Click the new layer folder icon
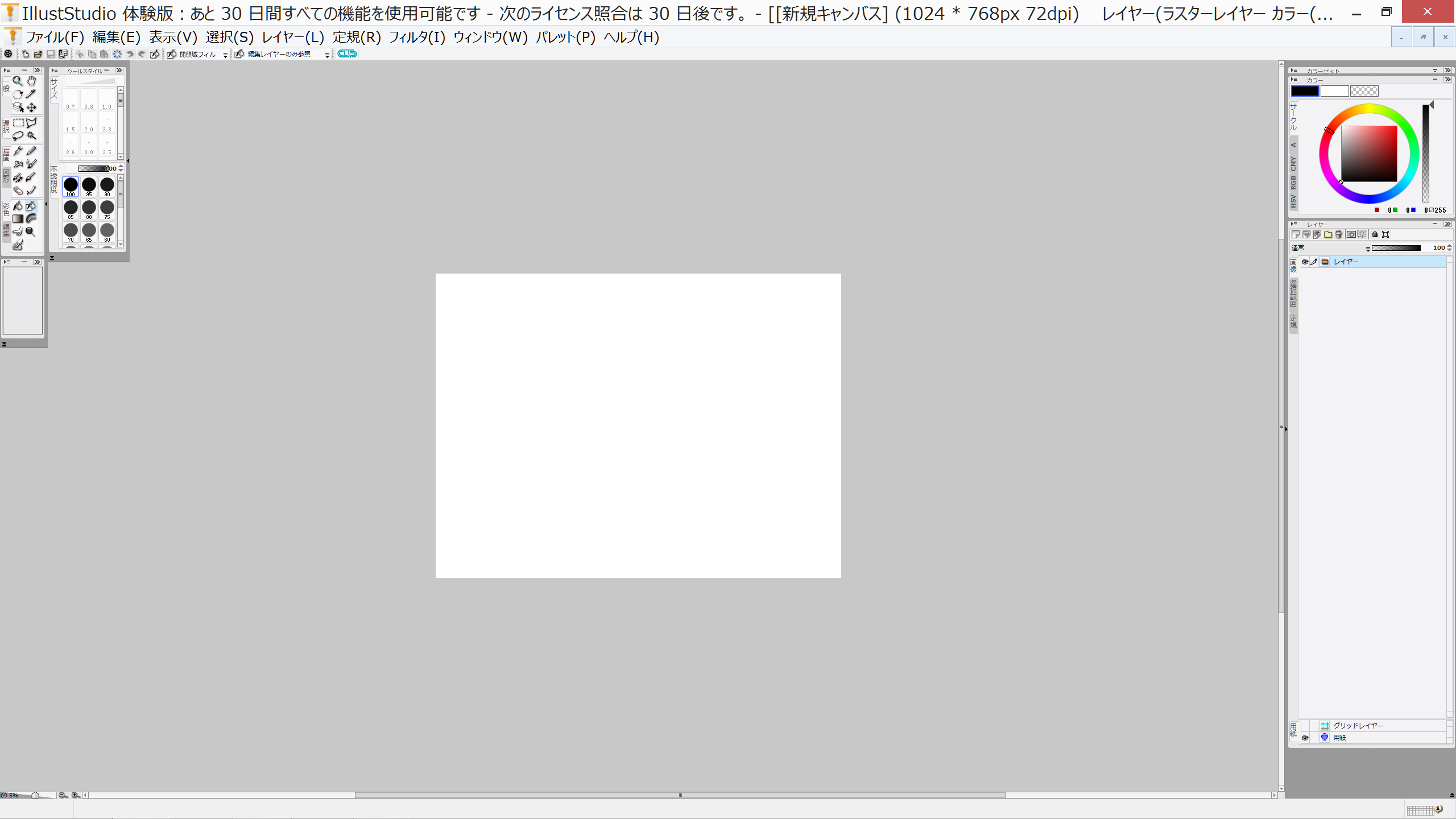Viewport: 1456px width, 819px height. 1328,234
